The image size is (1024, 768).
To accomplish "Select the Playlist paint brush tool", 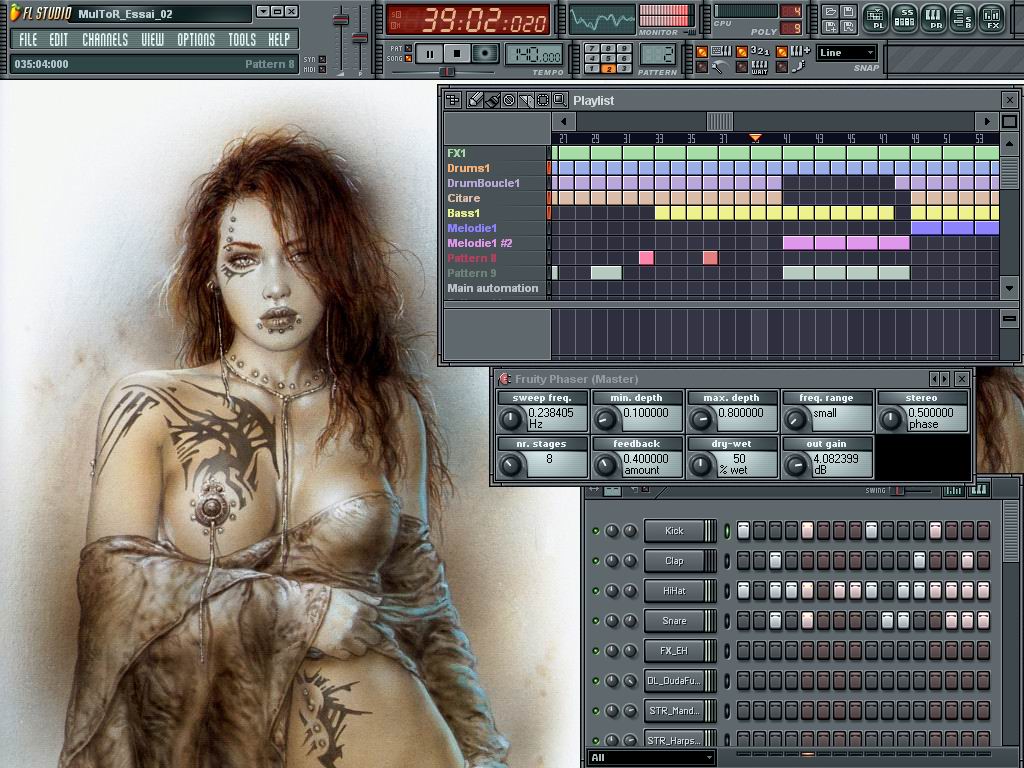I will (492, 100).
